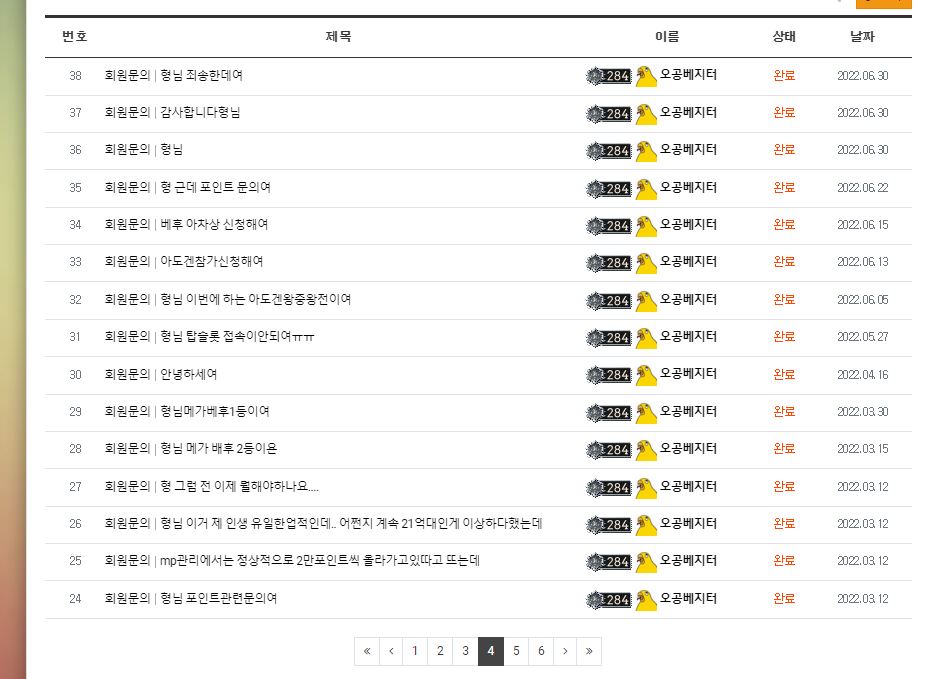Click the level 284 badge in row 38
Viewport: 926px width, 679px height.
coord(609,76)
